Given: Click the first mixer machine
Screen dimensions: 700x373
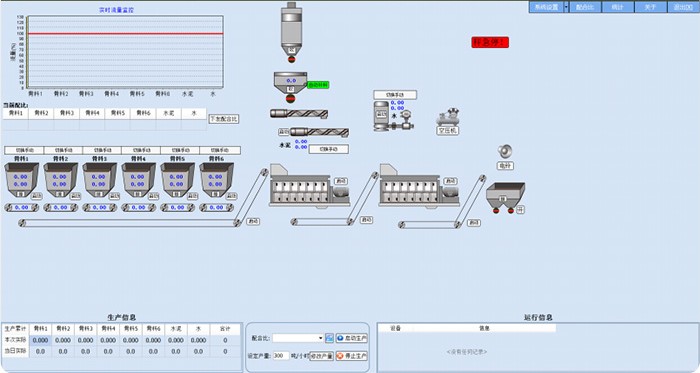Looking at the screenshot, I should (x=309, y=186).
